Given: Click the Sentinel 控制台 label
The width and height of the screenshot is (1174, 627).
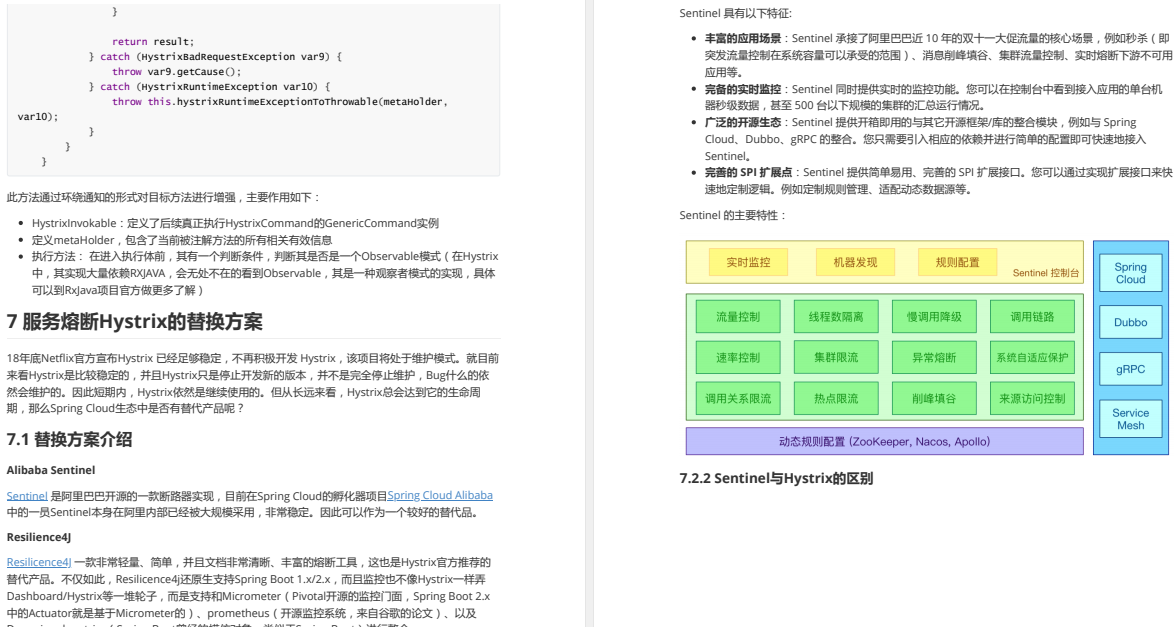Looking at the screenshot, I should (x=1046, y=273).
